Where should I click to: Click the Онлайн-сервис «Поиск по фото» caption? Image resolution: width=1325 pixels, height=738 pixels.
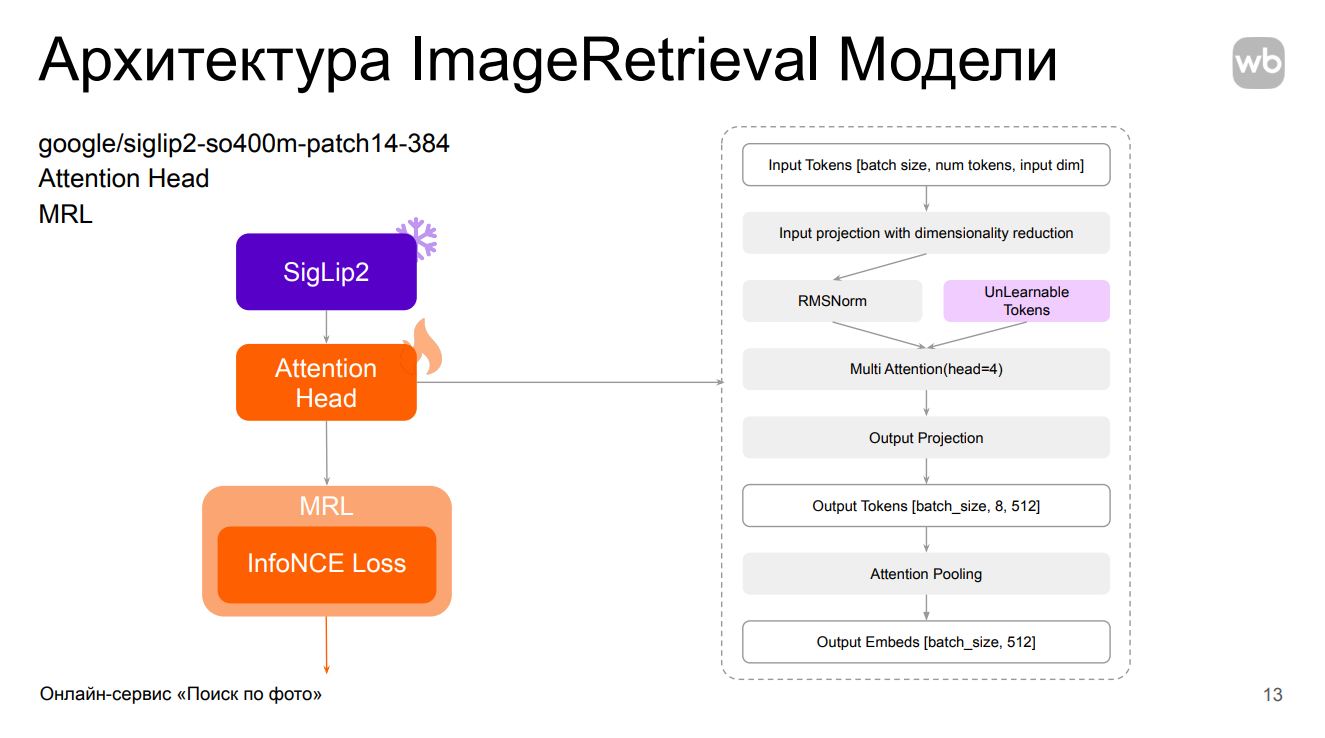[181, 694]
